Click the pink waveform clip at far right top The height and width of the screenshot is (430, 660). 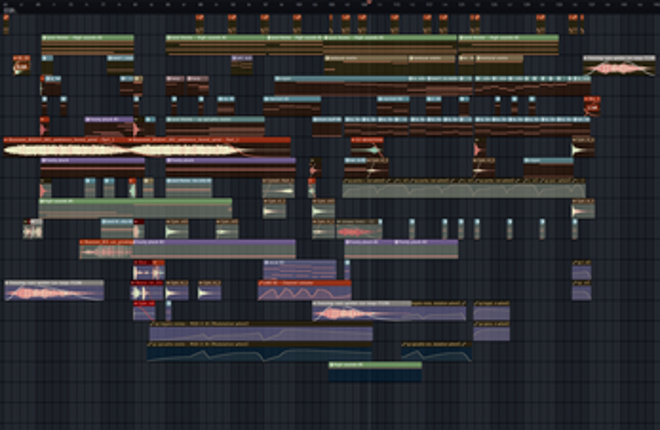620,67
